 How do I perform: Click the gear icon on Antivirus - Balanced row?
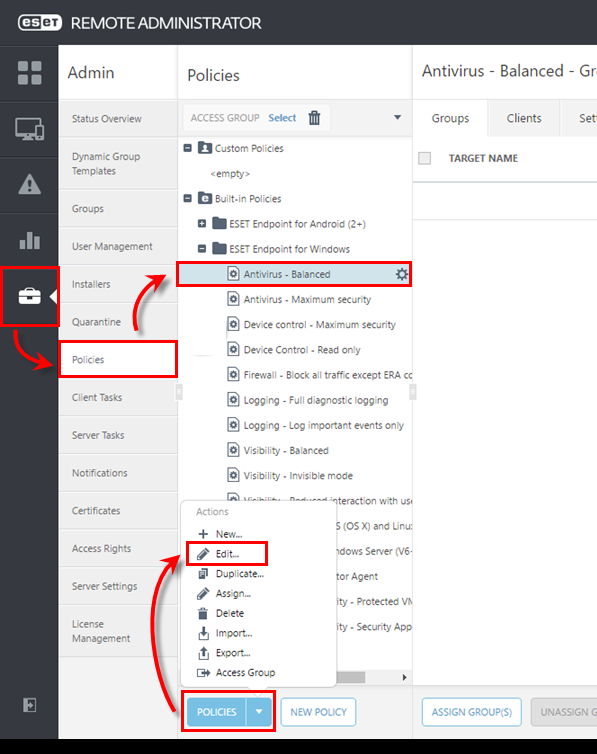[401, 274]
